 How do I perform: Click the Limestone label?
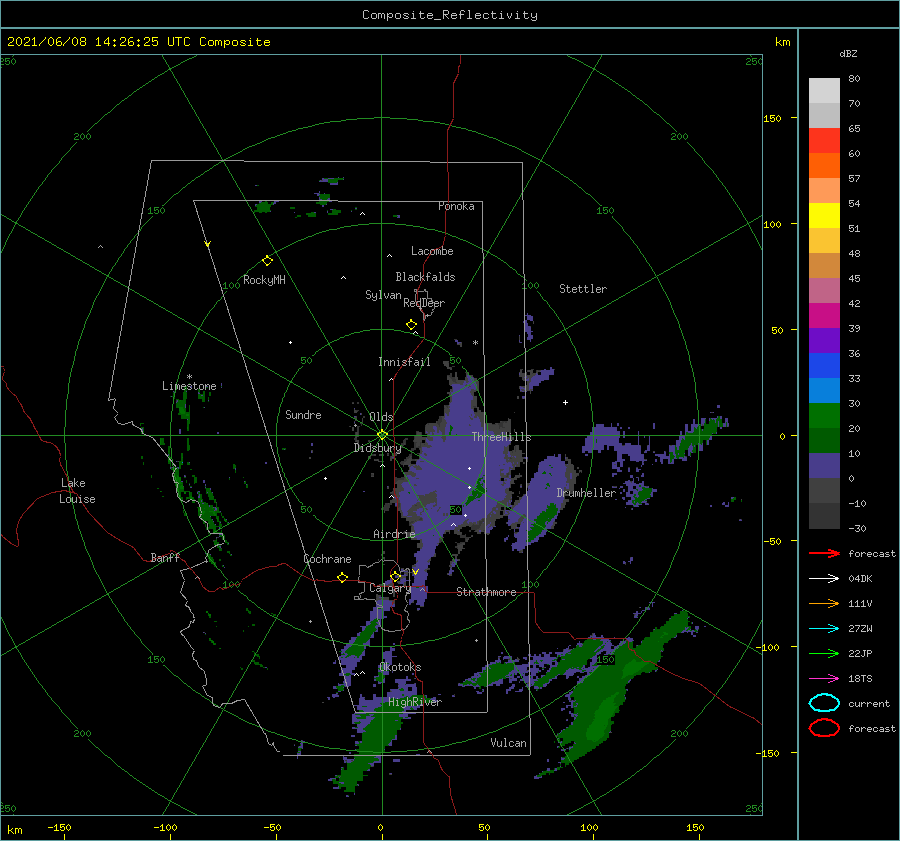point(189,386)
